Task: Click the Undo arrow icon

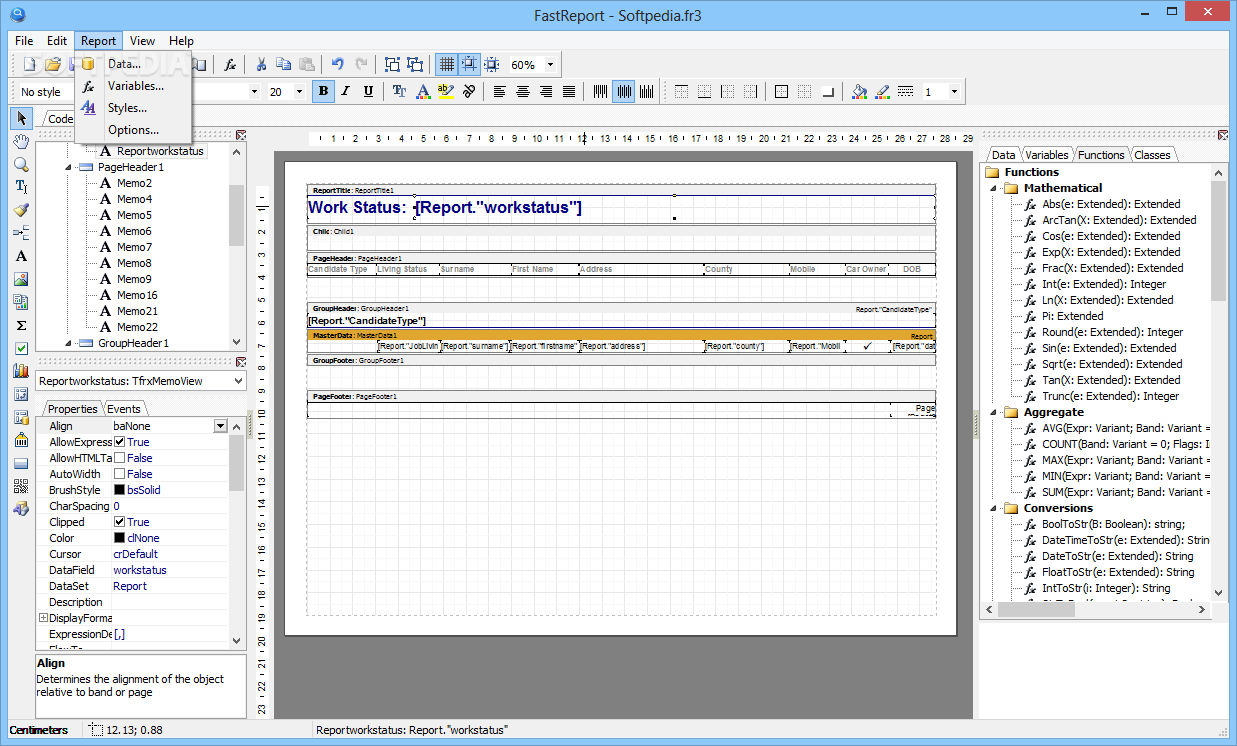Action: click(x=338, y=65)
